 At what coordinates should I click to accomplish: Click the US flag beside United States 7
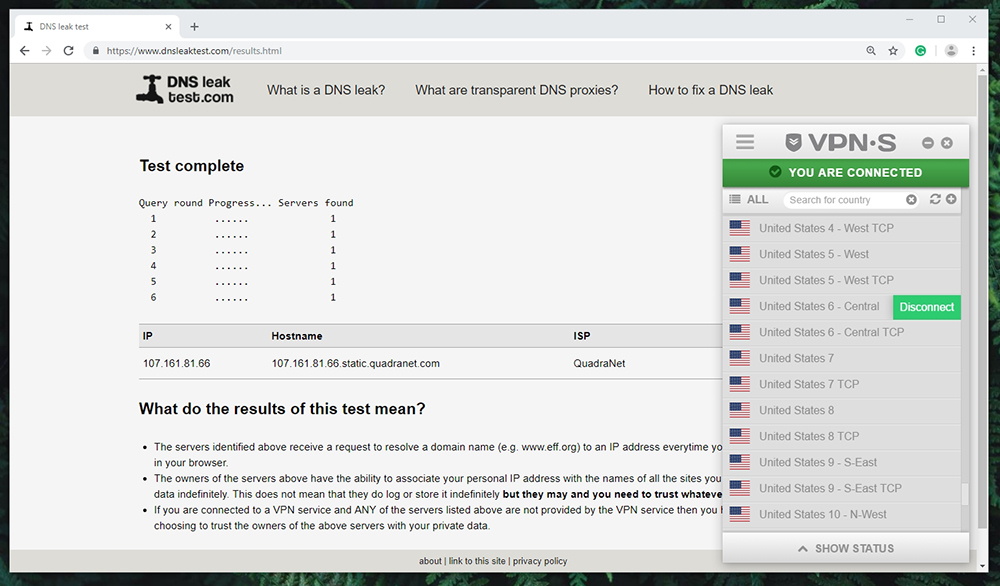740,358
